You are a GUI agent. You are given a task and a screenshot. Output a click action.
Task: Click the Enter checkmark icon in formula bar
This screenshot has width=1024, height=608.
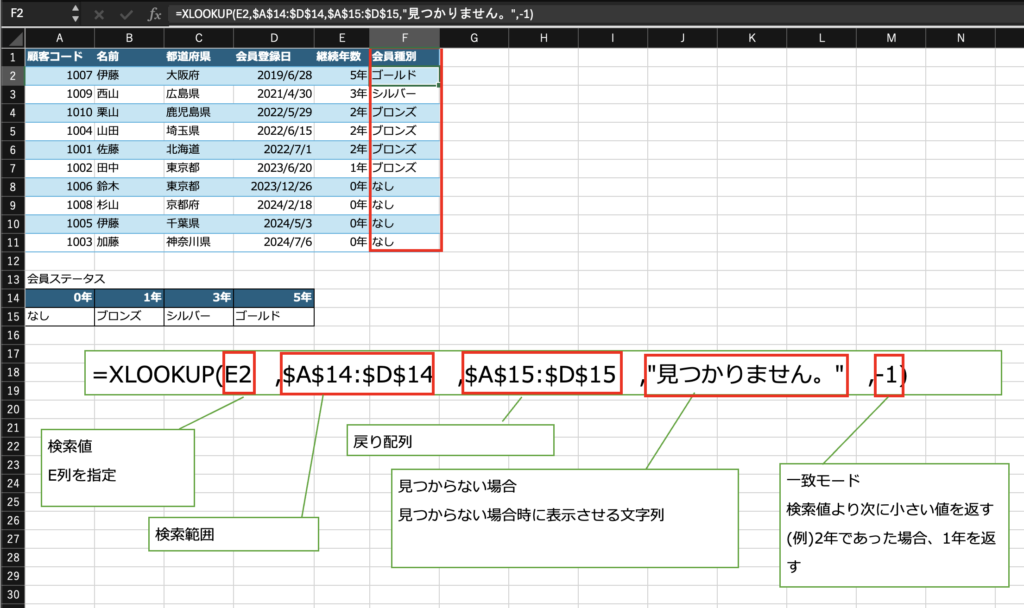point(125,15)
